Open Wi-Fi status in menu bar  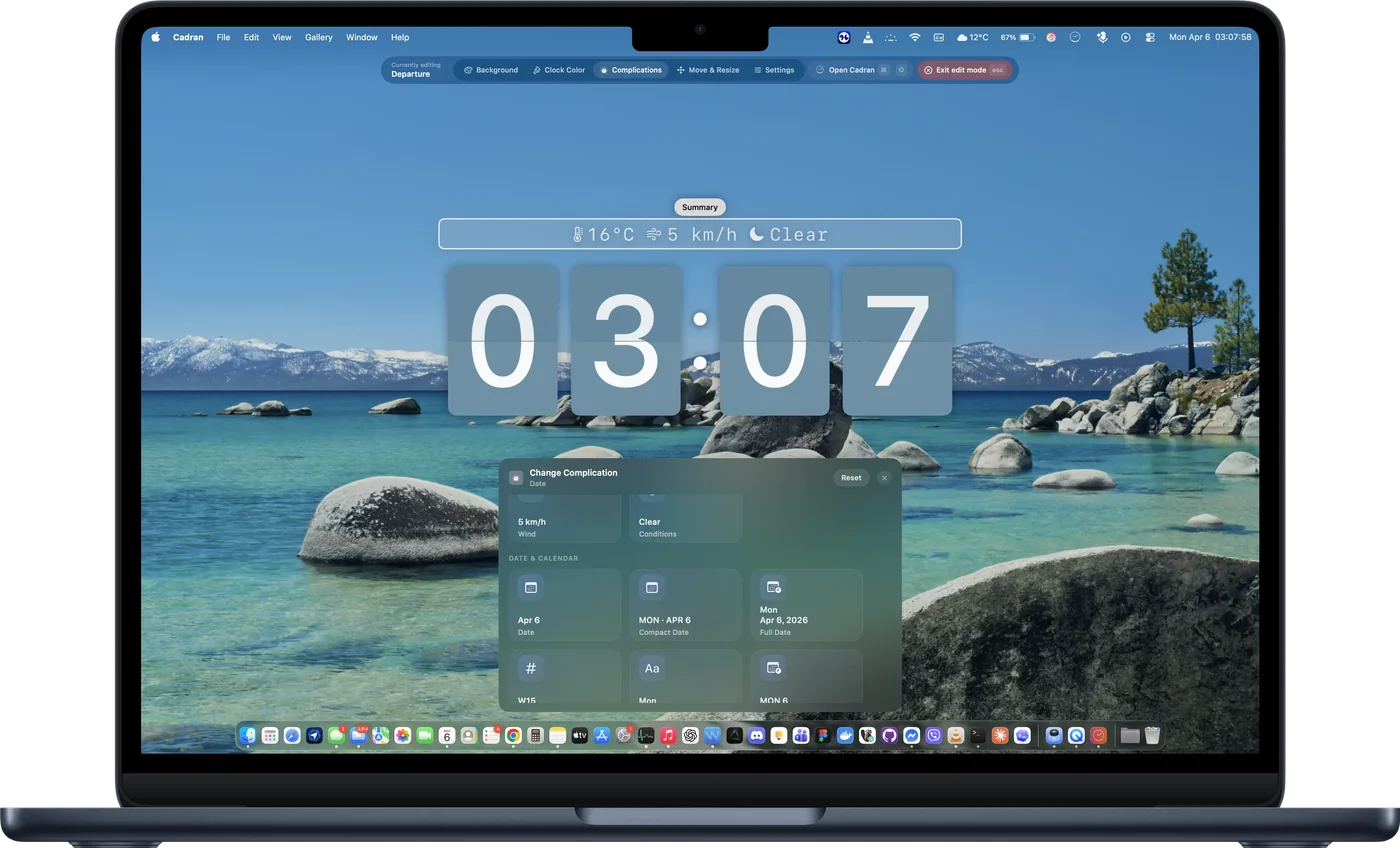coord(914,37)
